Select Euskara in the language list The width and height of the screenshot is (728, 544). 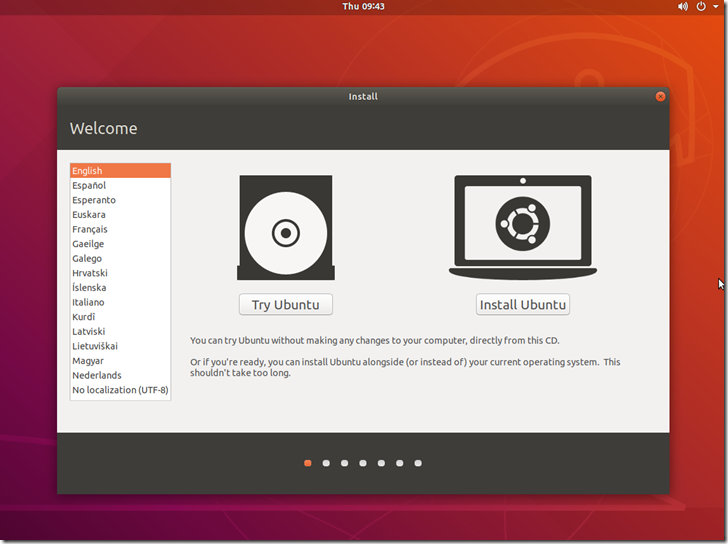click(x=120, y=214)
